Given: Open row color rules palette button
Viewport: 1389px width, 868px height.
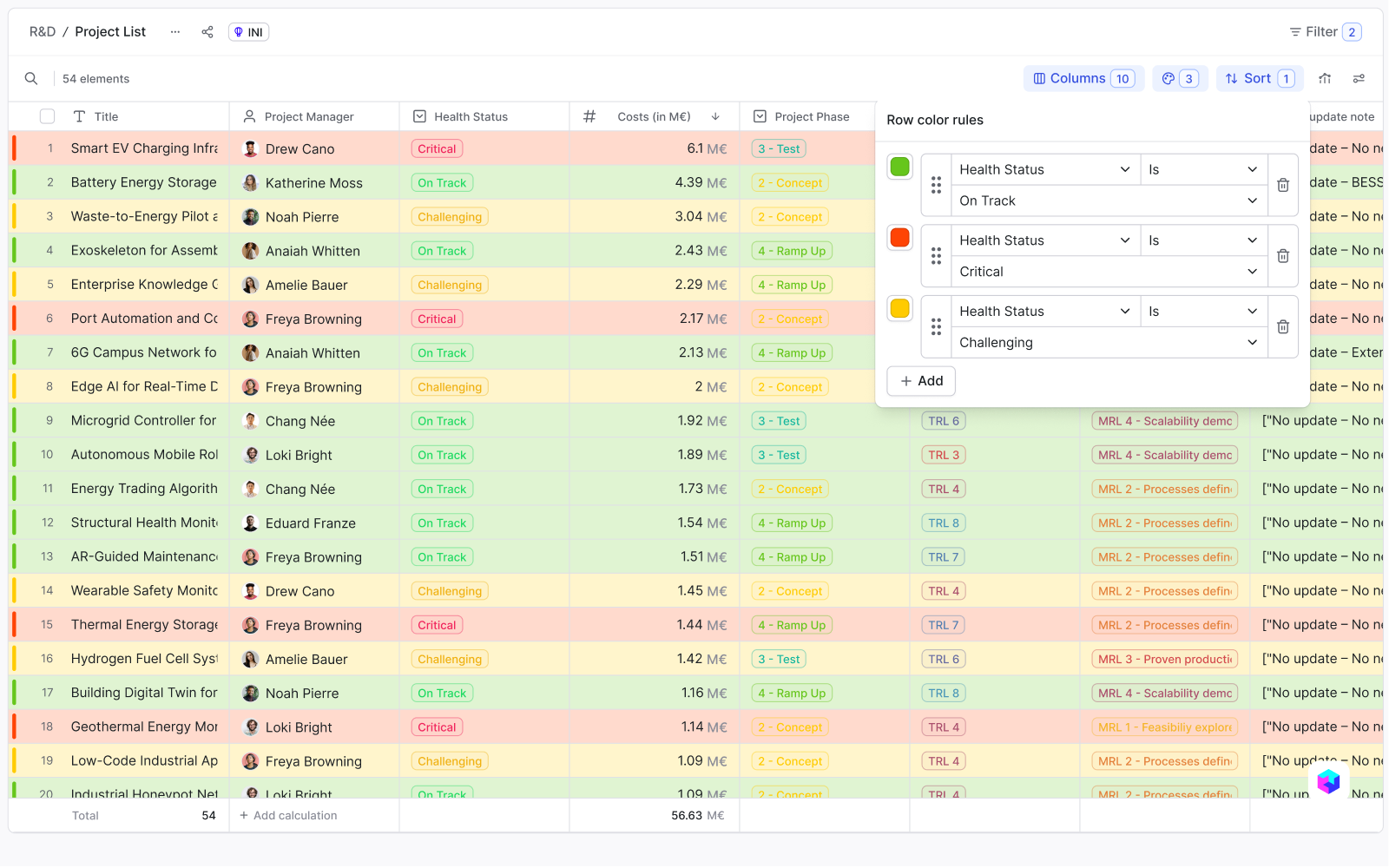Looking at the screenshot, I should point(1180,79).
